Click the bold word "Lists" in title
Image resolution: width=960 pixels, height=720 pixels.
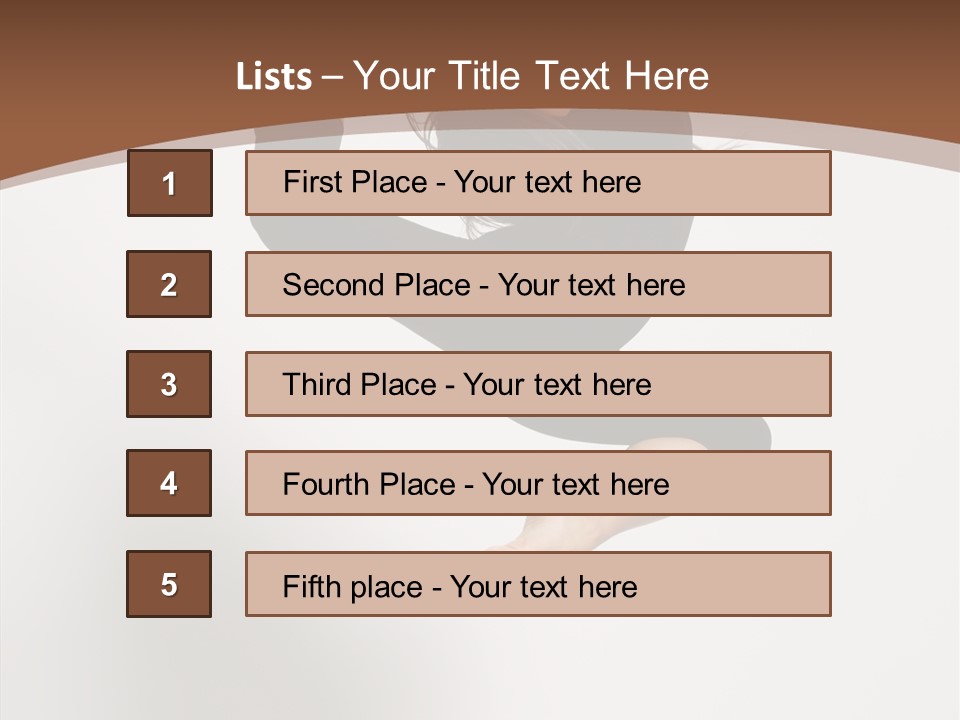(x=274, y=77)
